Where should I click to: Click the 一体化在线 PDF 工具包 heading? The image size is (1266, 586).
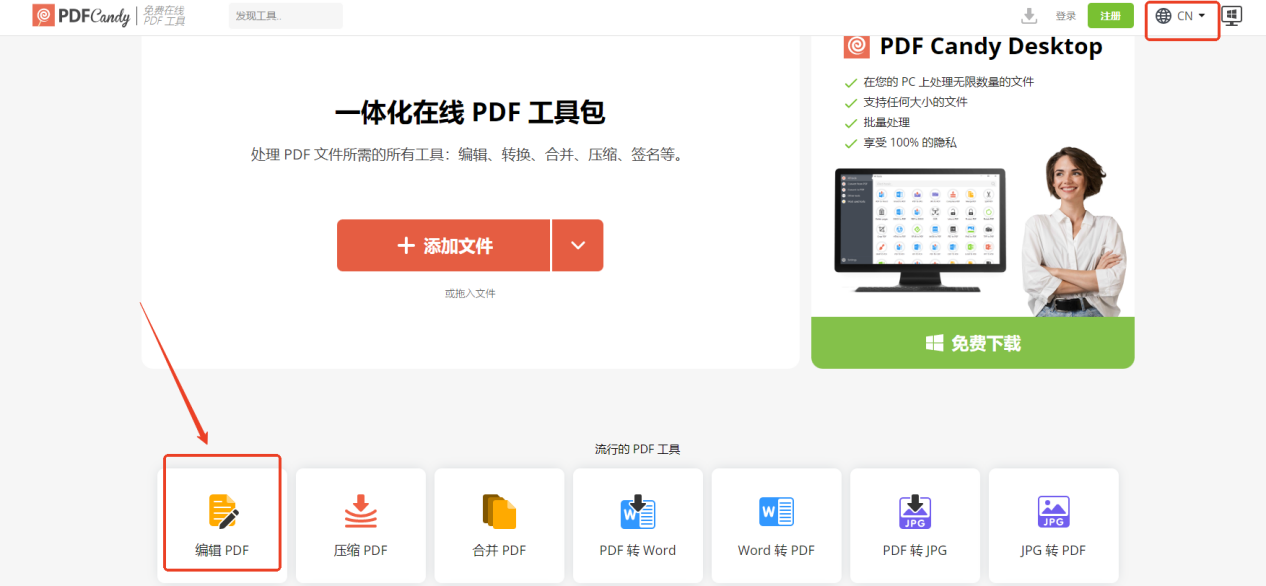point(470,112)
